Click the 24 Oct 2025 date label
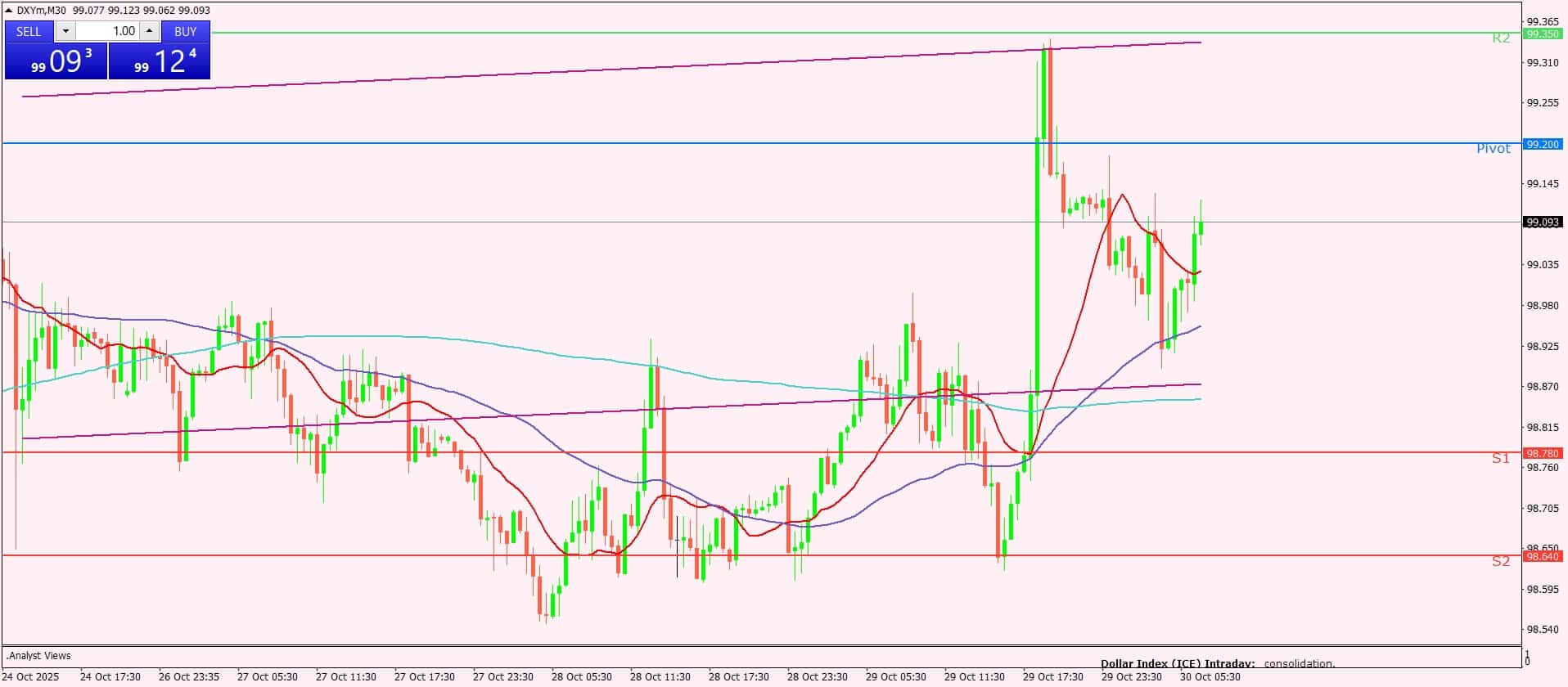 point(32,676)
